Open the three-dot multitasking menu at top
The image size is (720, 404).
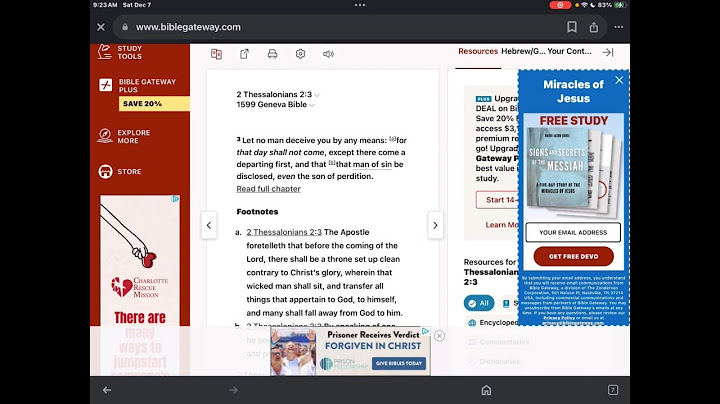(360, 5)
